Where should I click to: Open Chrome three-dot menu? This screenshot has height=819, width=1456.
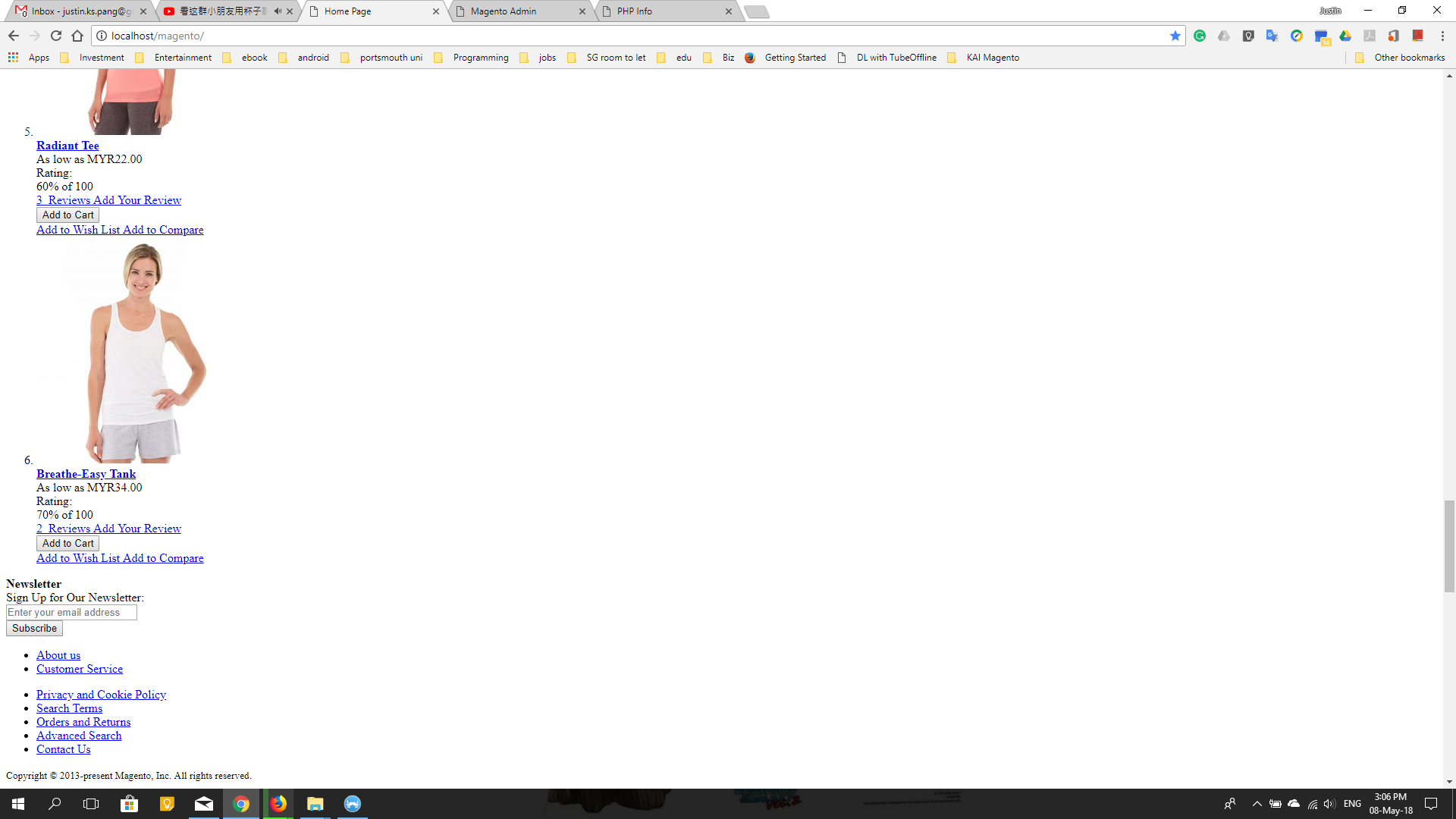click(1442, 36)
